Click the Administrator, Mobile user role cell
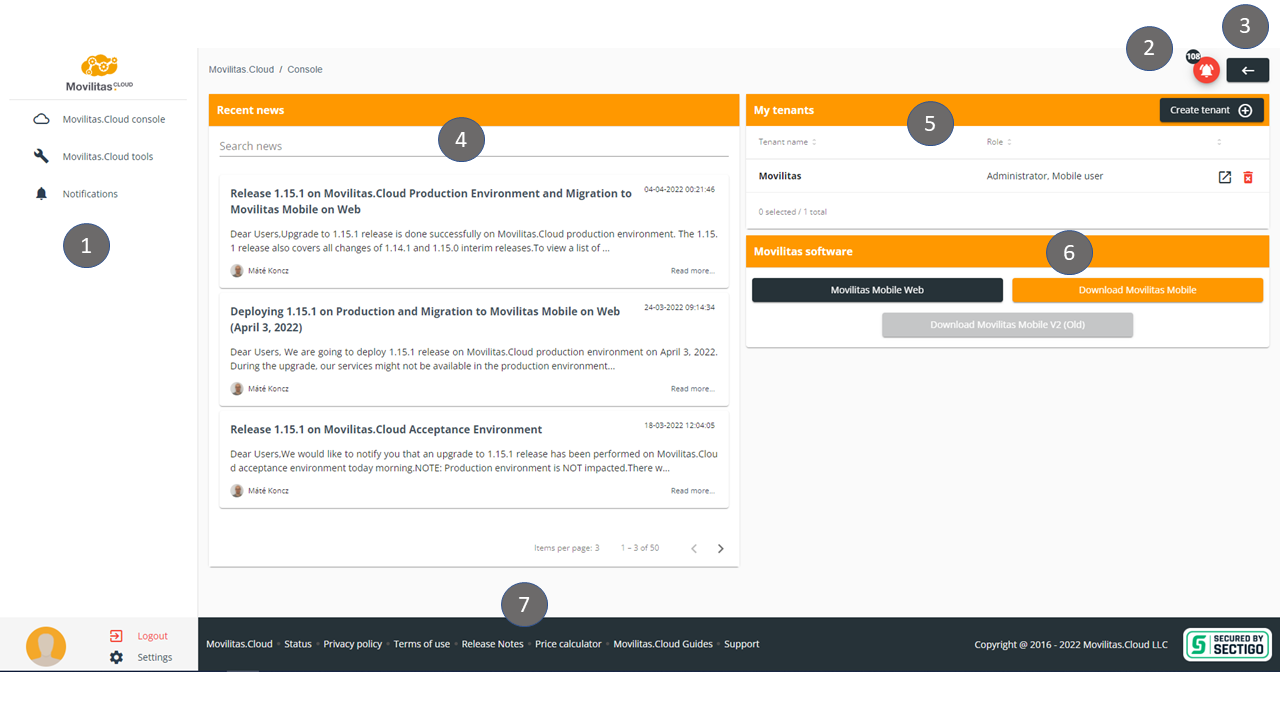The height and width of the screenshot is (720, 1280). point(1045,176)
